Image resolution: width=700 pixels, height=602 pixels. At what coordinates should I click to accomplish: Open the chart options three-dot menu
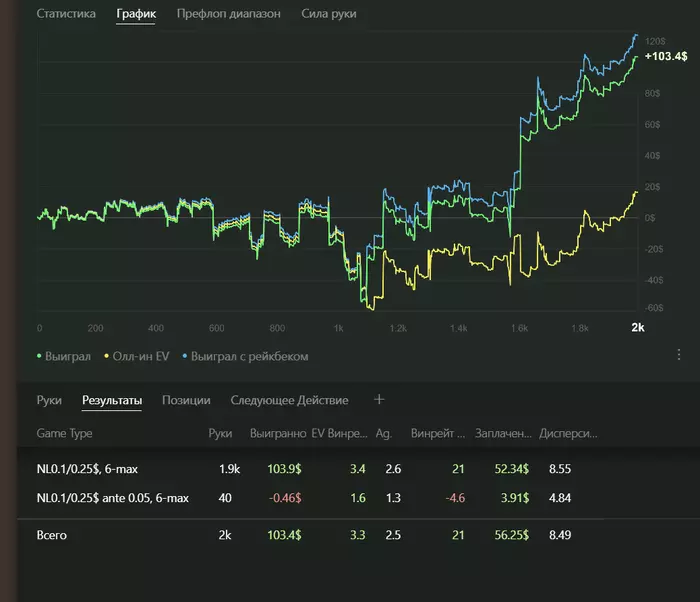tap(679, 355)
